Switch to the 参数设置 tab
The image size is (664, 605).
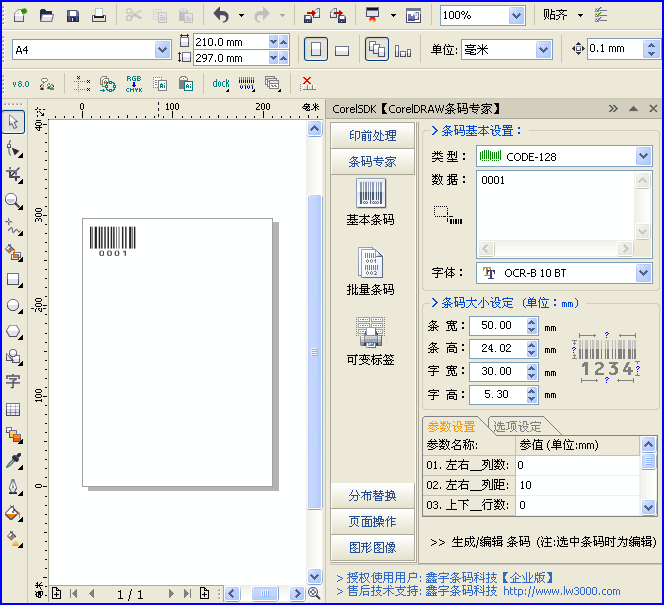coord(451,426)
